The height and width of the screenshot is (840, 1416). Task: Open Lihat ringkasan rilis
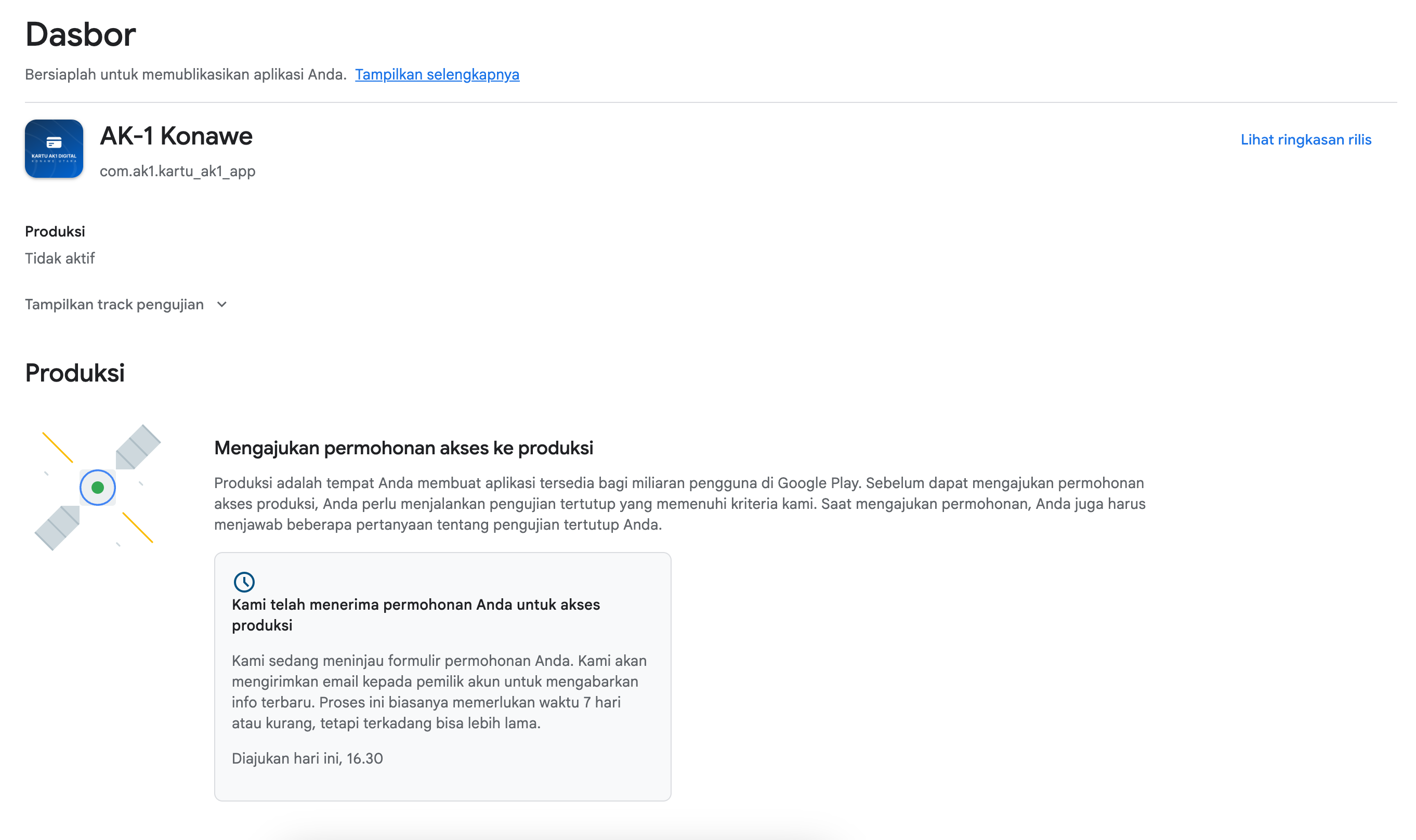tap(1306, 140)
